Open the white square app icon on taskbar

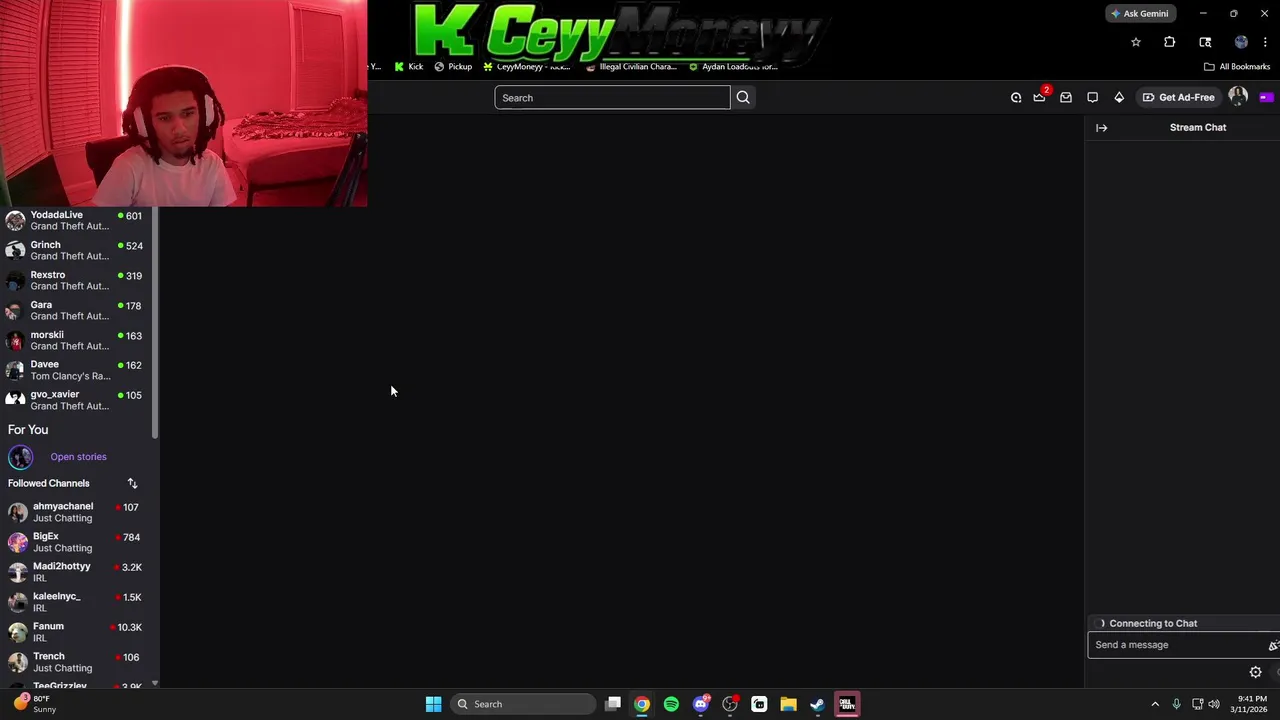(759, 704)
